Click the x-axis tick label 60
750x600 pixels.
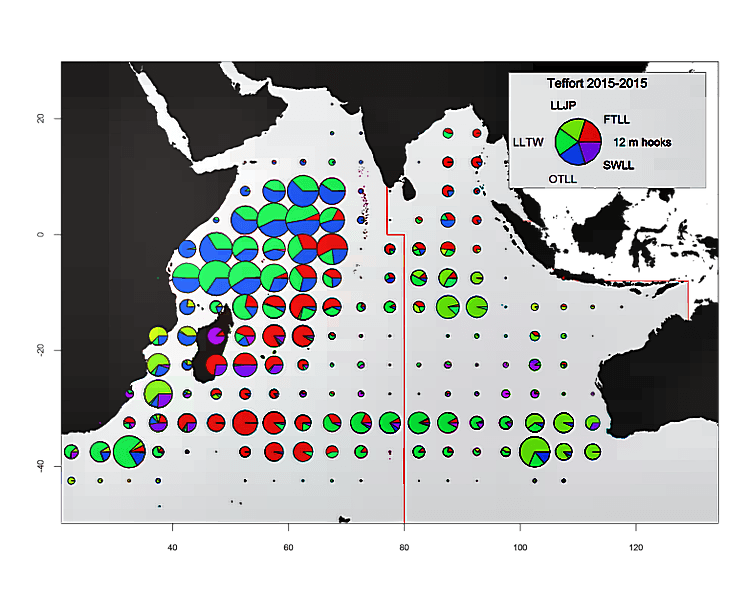point(288,547)
